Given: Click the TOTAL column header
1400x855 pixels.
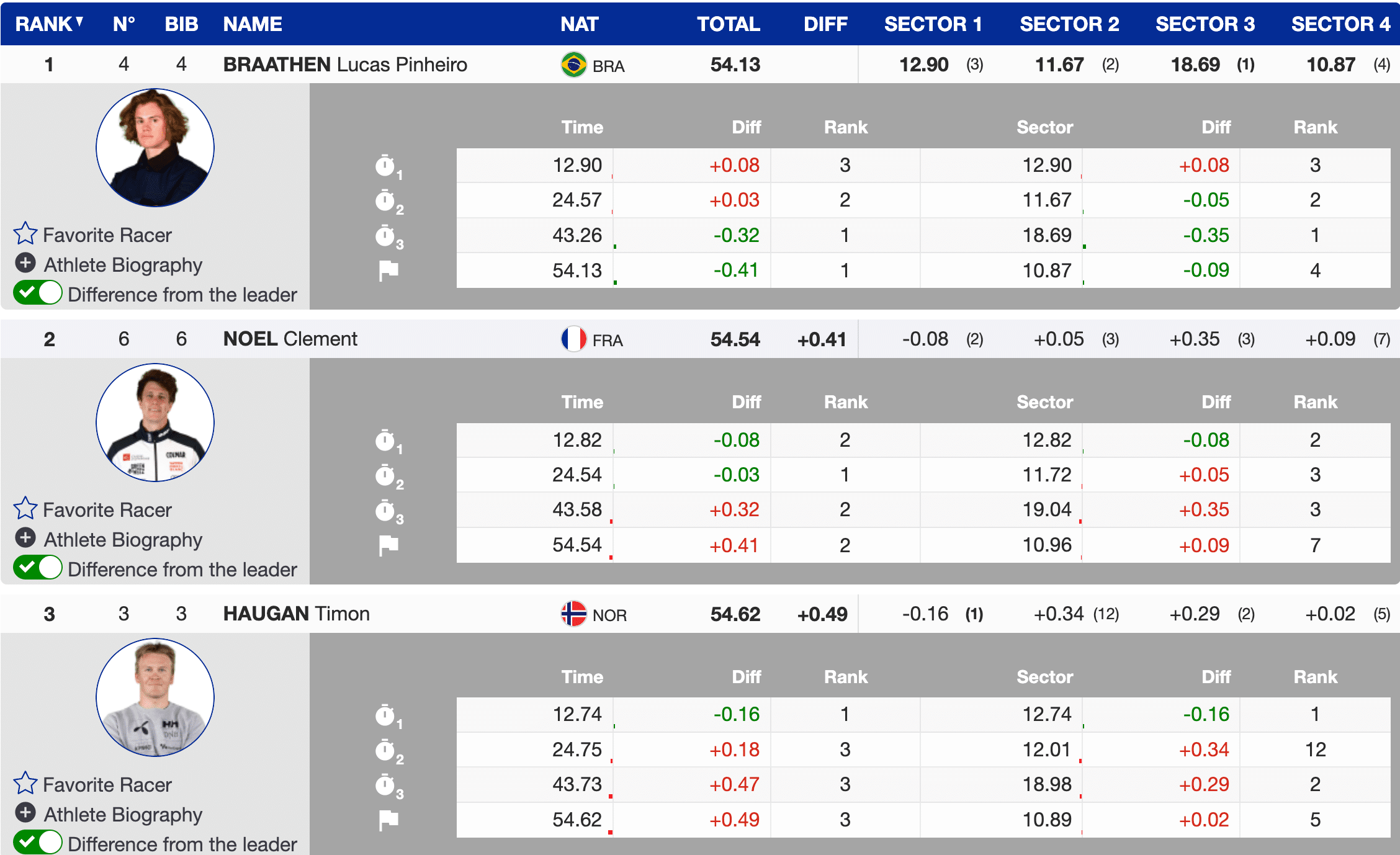Looking at the screenshot, I should 728,24.
